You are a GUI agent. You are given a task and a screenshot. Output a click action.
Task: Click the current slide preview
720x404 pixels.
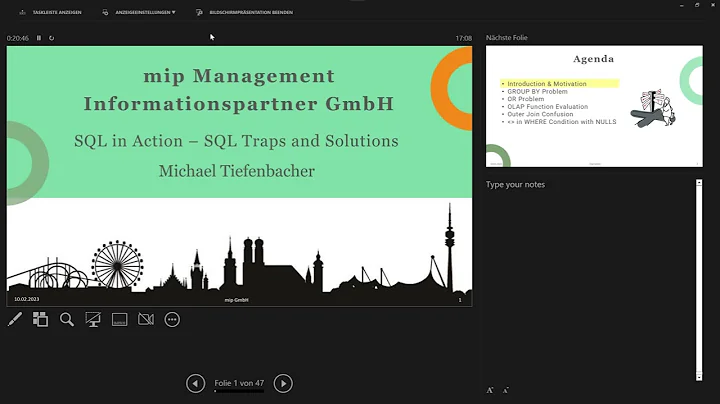pos(239,175)
